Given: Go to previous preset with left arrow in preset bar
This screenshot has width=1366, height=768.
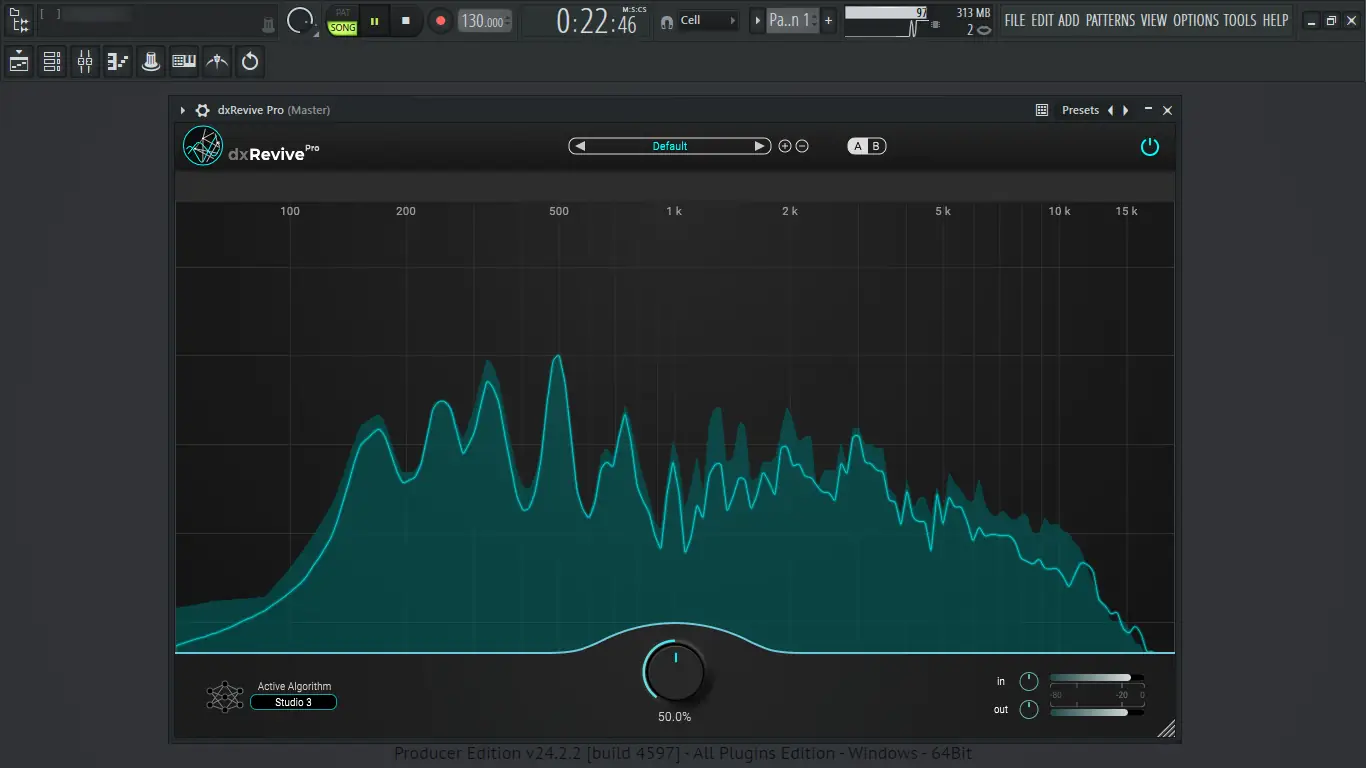Looking at the screenshot, I should tap(579, 146).
